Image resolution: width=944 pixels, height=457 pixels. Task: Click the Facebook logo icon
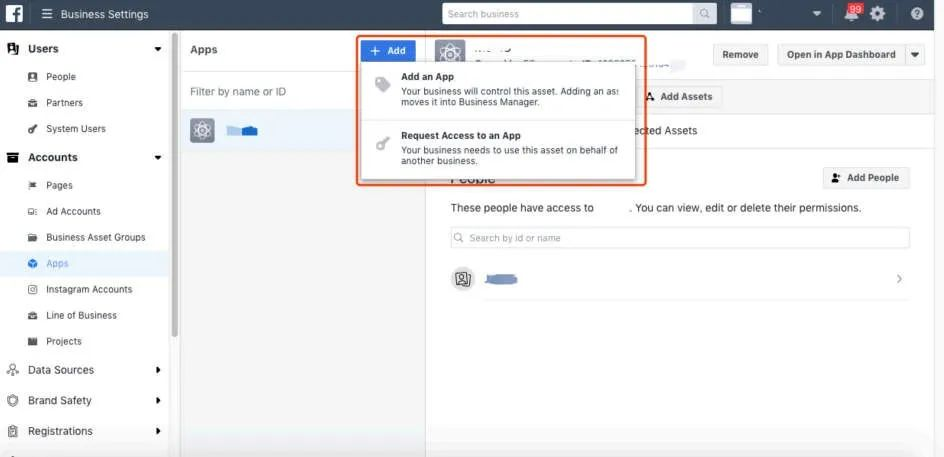click(14, 13)
